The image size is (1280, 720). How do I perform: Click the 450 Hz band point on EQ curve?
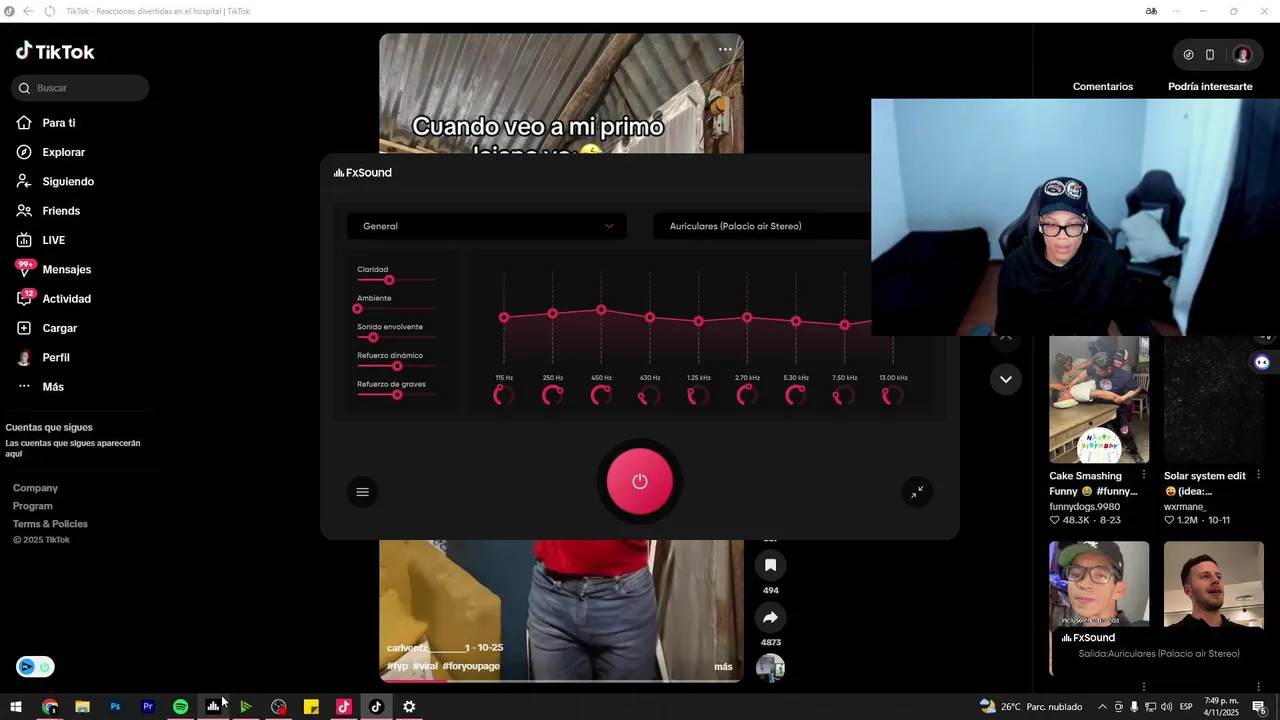click(601, 310)
